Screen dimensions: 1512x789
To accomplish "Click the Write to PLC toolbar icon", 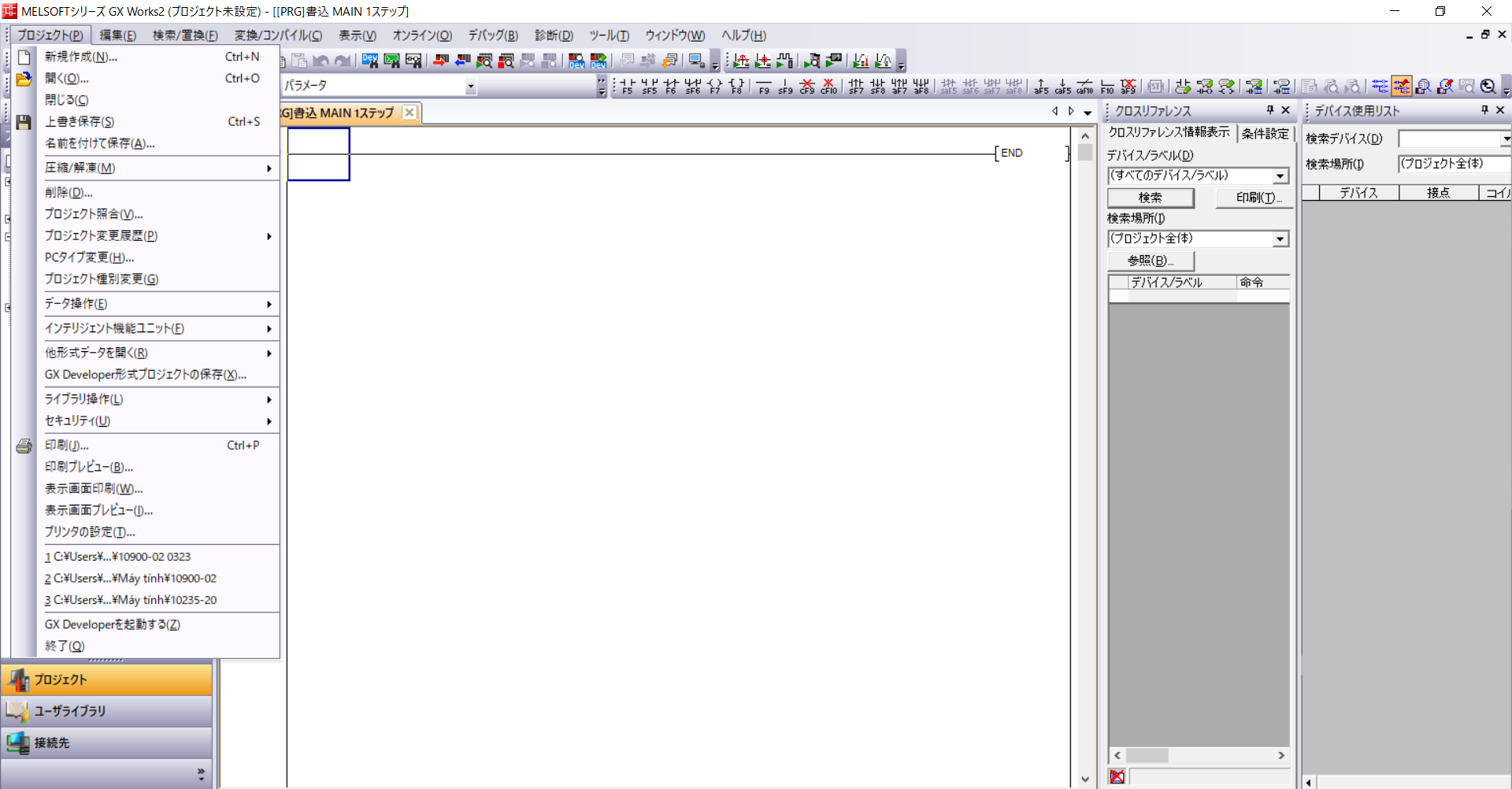I will click(440, 61).
